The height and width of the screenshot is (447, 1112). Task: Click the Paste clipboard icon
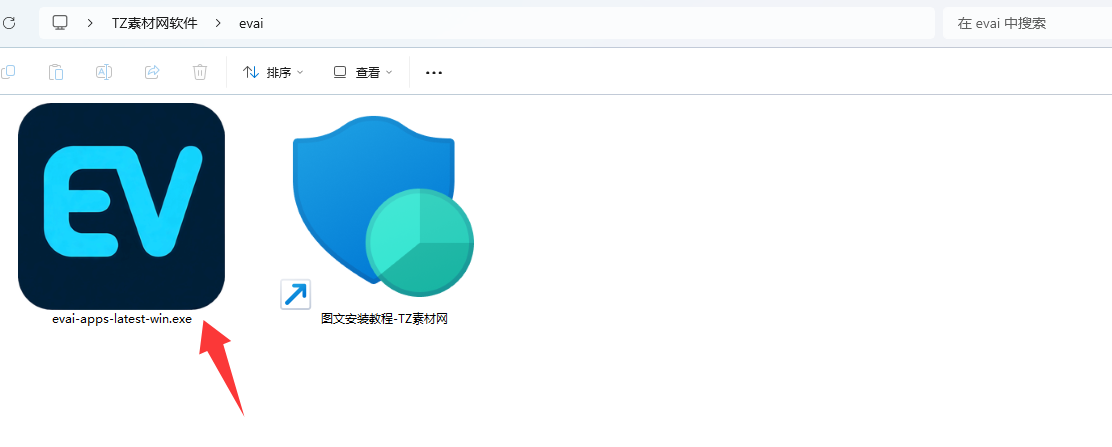[56, 72]
